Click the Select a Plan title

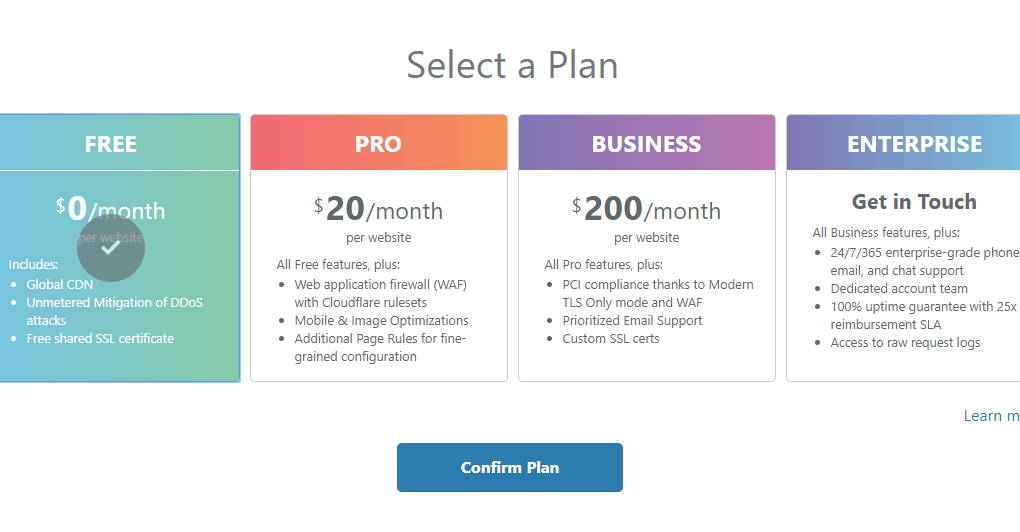(512, 65)
